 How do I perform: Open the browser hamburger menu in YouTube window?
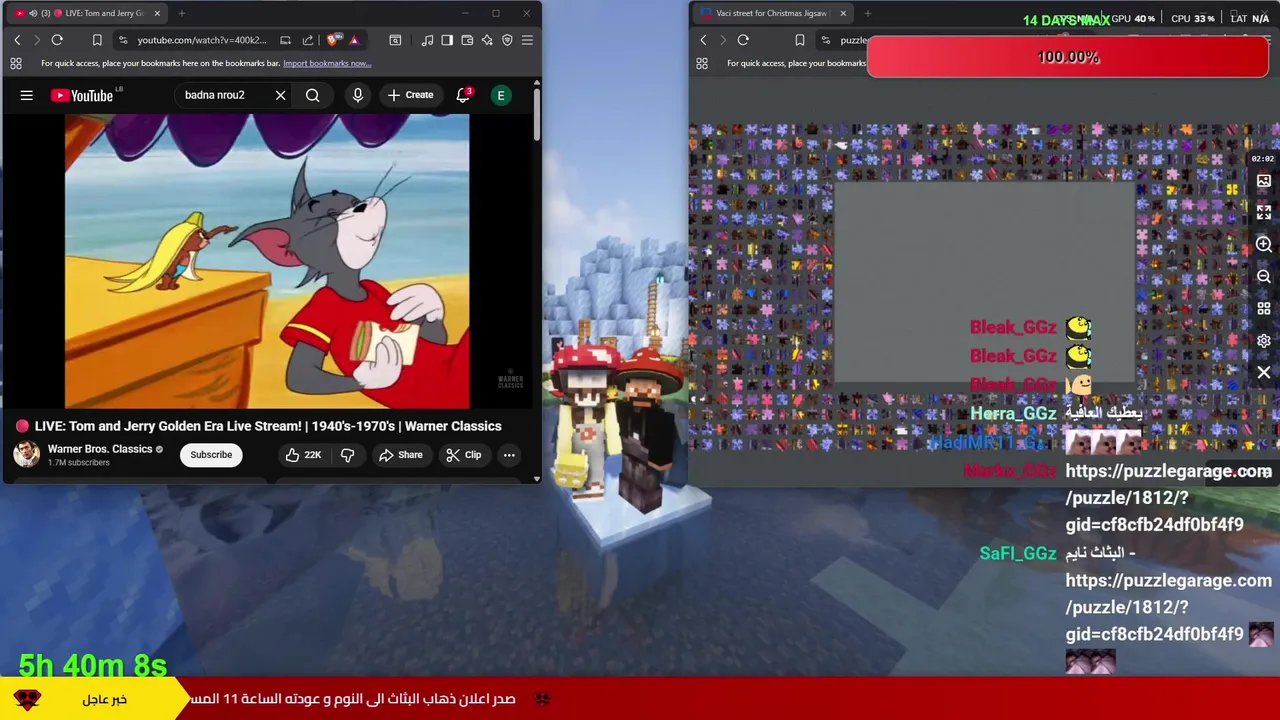tap(527, 40)
